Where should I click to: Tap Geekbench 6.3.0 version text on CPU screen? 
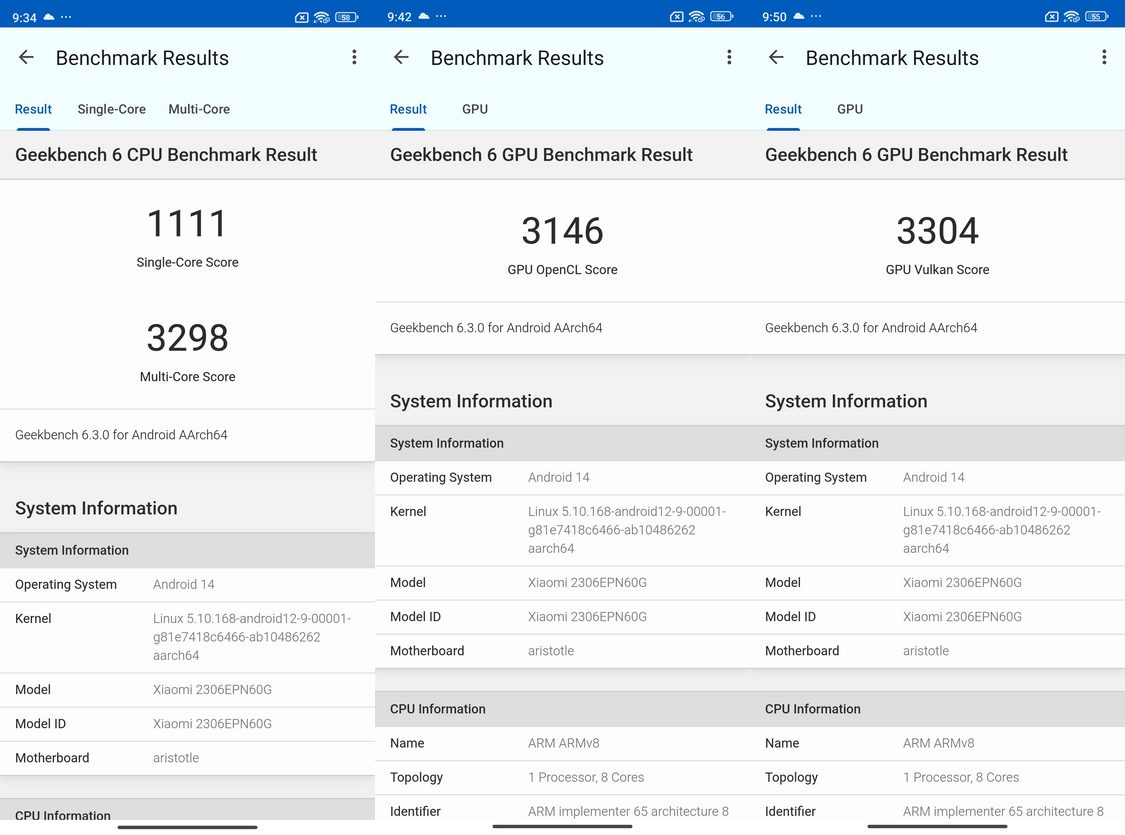coord(121,435)
